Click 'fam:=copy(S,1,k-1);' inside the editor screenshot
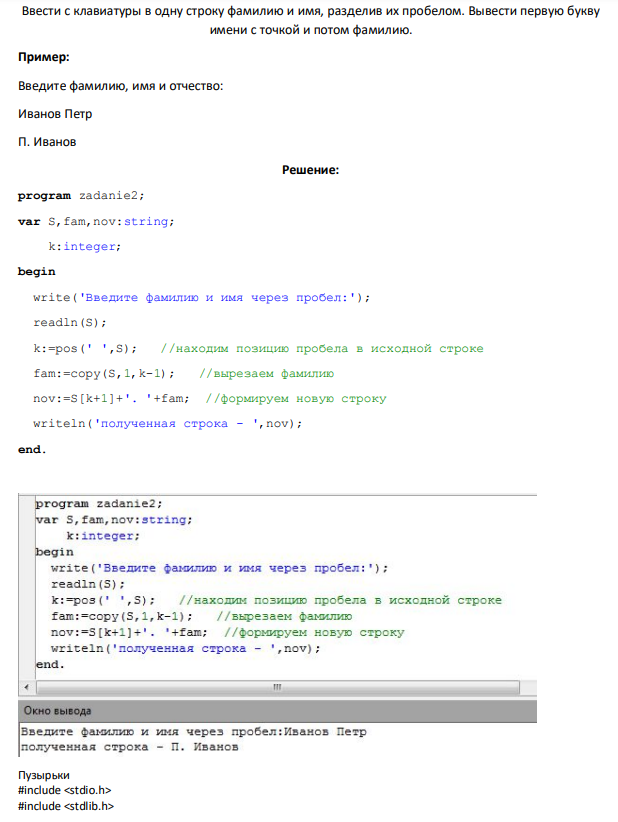618x822 pixels. (x=122, y=616)
